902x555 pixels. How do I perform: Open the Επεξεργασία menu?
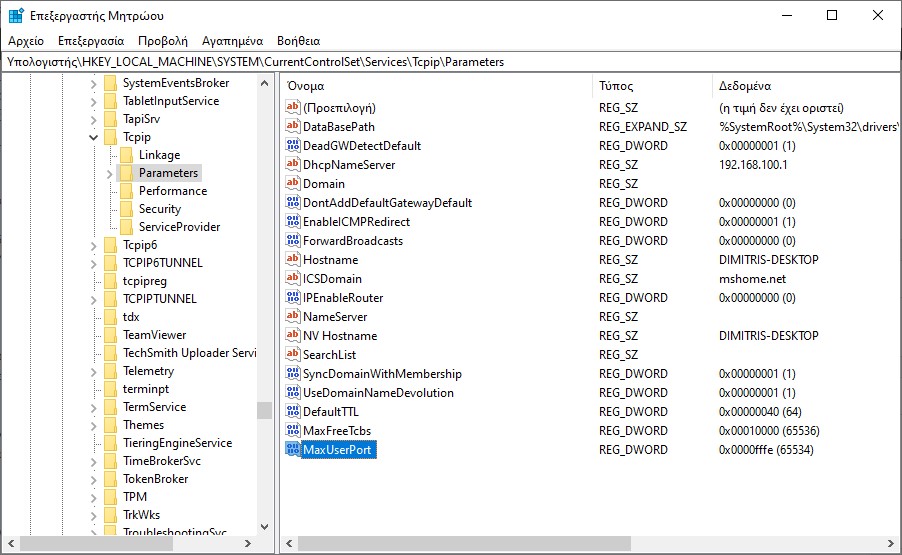point(91,41)
